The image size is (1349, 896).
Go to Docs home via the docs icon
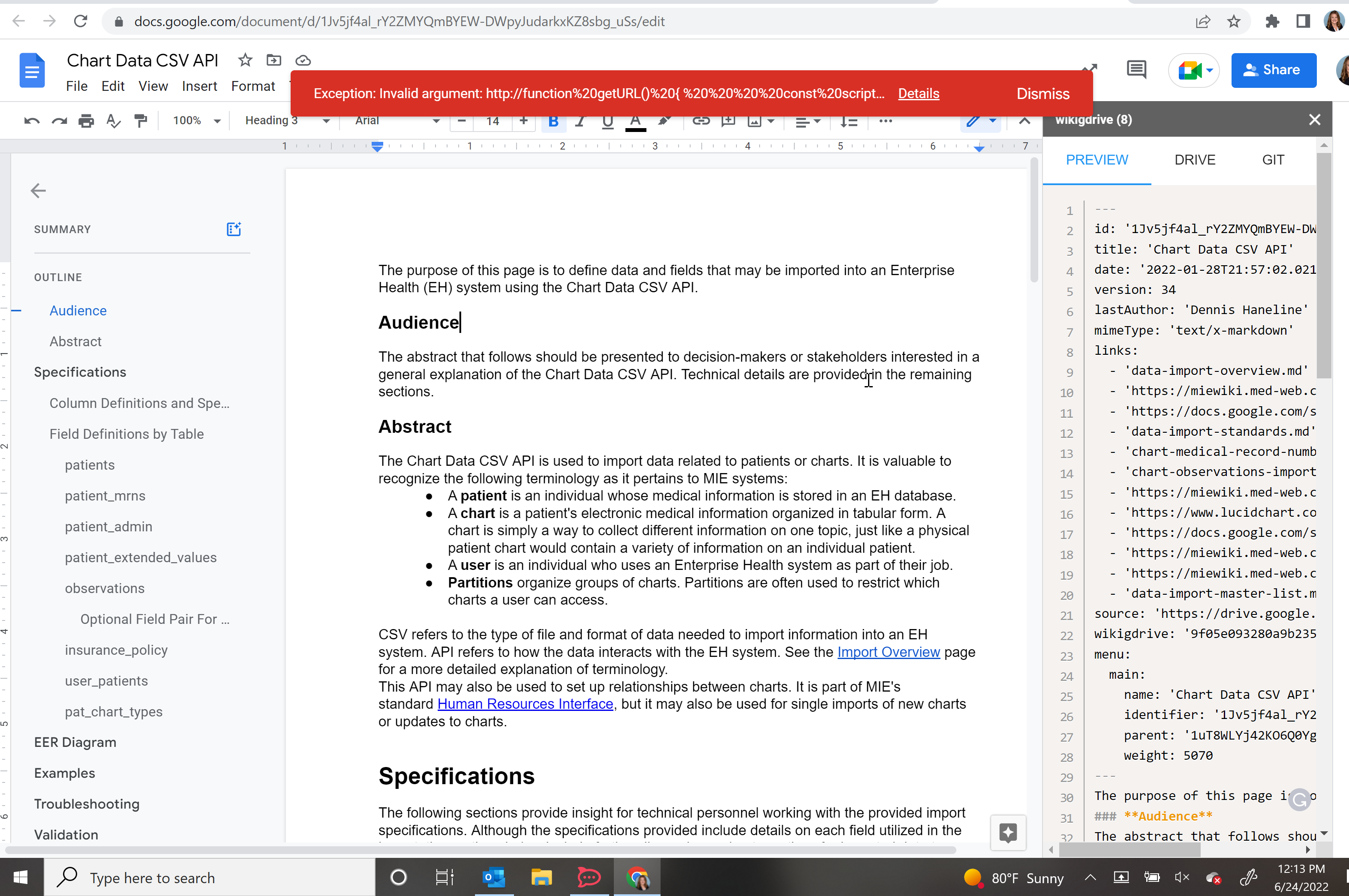click(32, 70)
